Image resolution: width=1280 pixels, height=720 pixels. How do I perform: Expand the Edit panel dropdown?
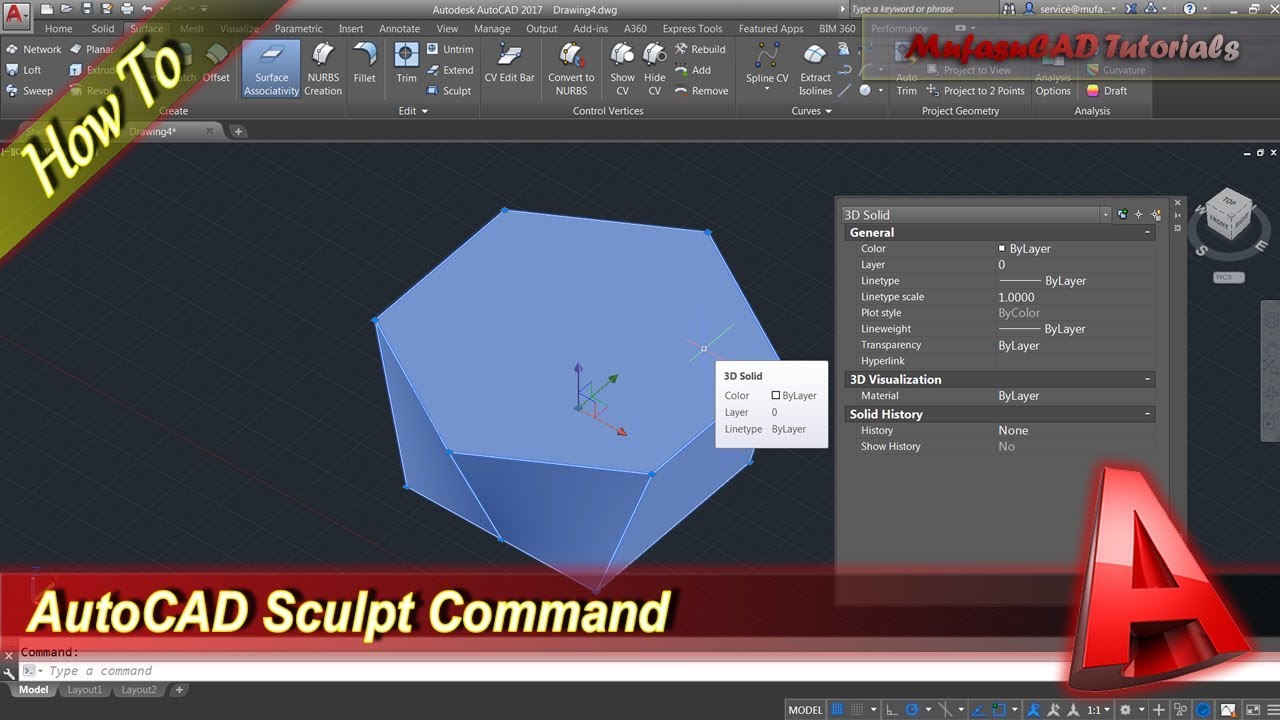413,111
